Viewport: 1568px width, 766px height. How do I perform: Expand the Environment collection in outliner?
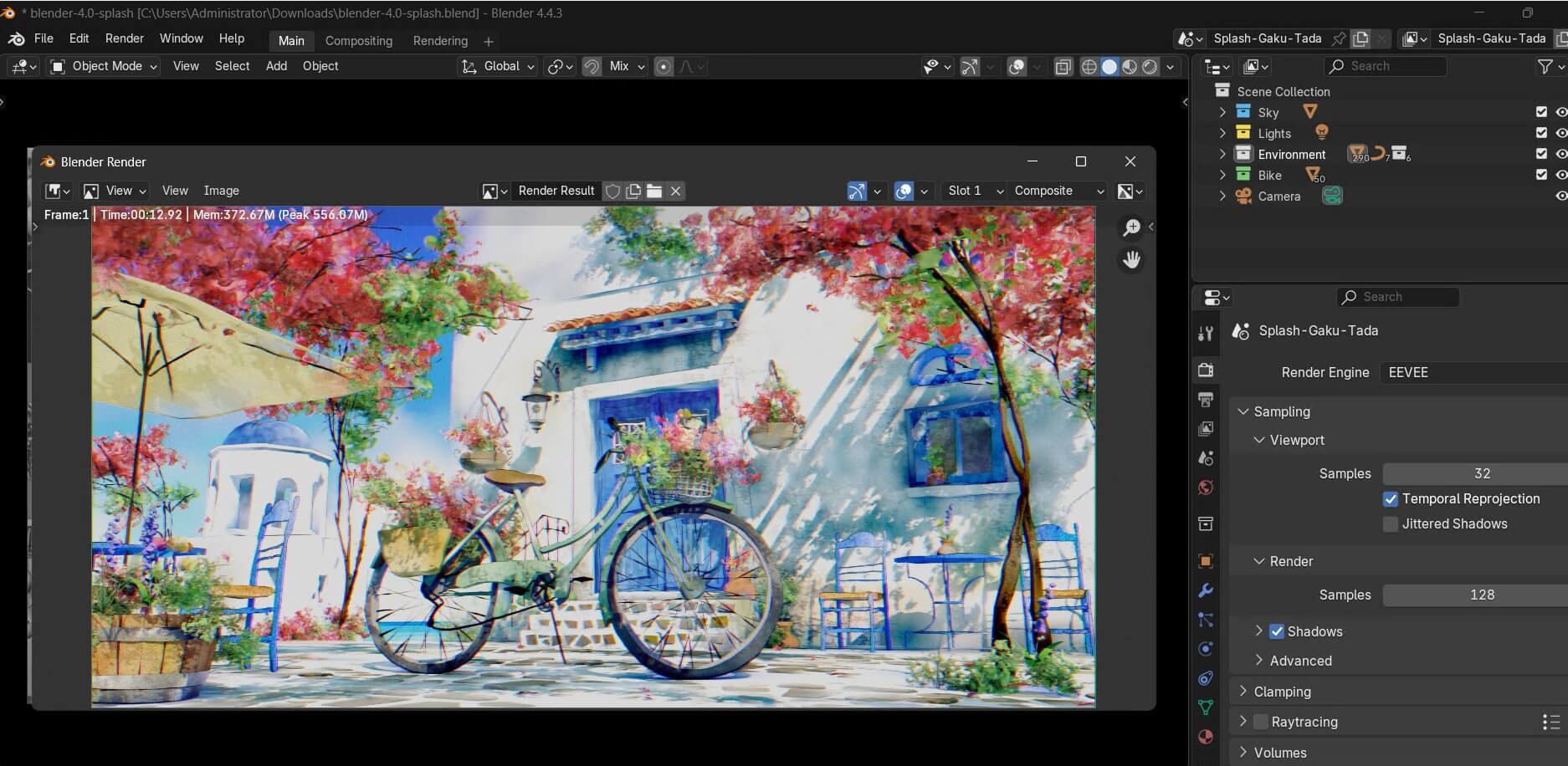pyautogui.click(x=1222, y=154)
